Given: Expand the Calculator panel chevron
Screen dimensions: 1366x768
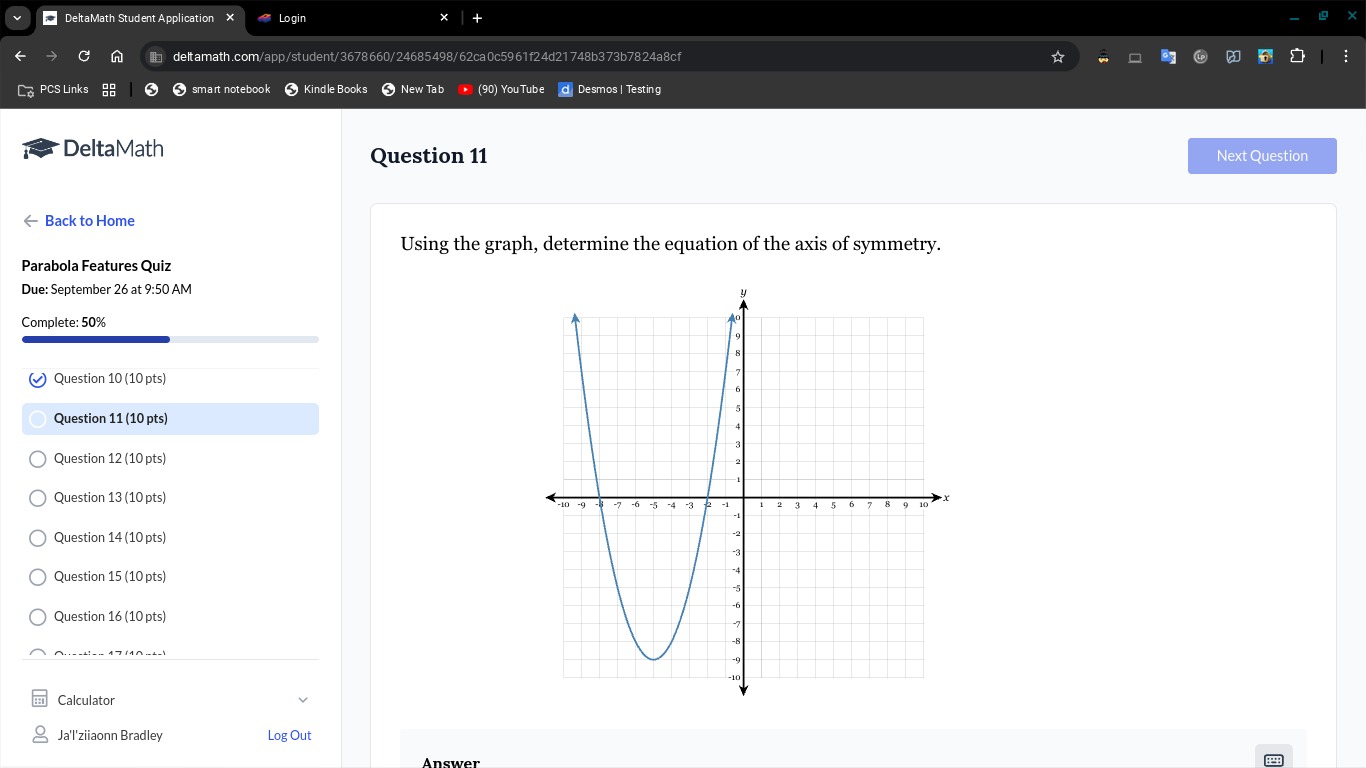Looking at the screenshot, I should (303, 700).
